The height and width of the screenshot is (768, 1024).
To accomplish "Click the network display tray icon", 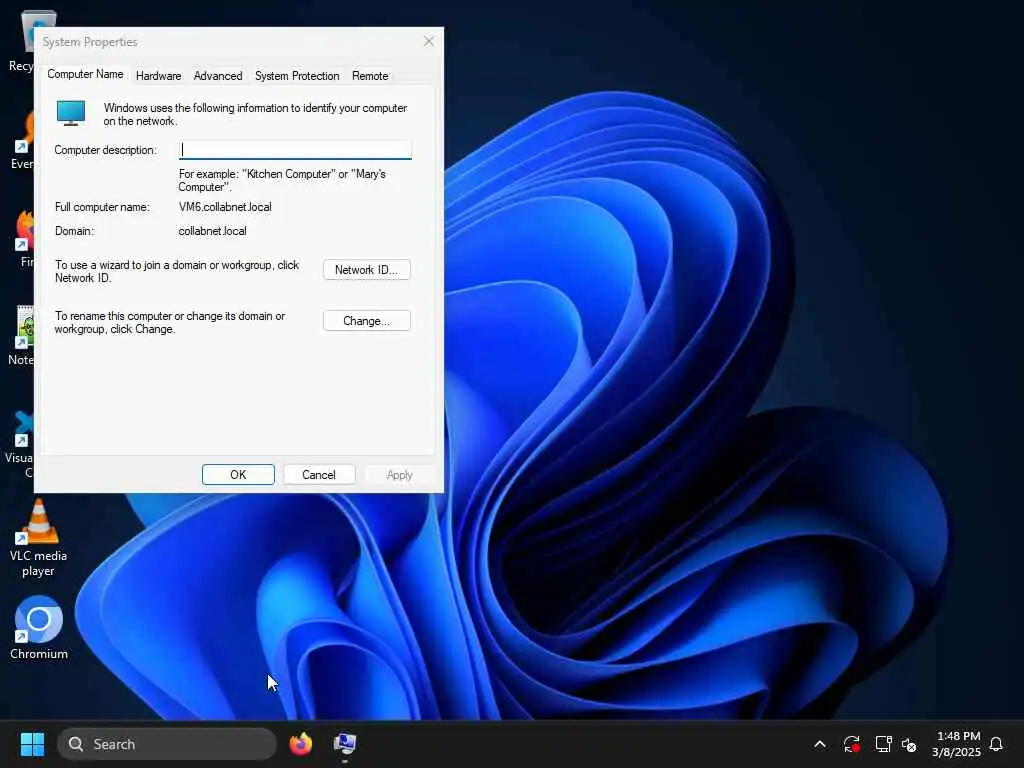I will coord(883,744).
